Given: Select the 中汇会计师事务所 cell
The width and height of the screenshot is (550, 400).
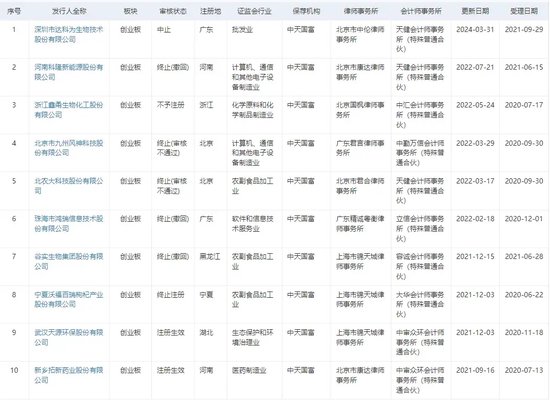Looking at the screenshot, I should [x=420, y=115].
